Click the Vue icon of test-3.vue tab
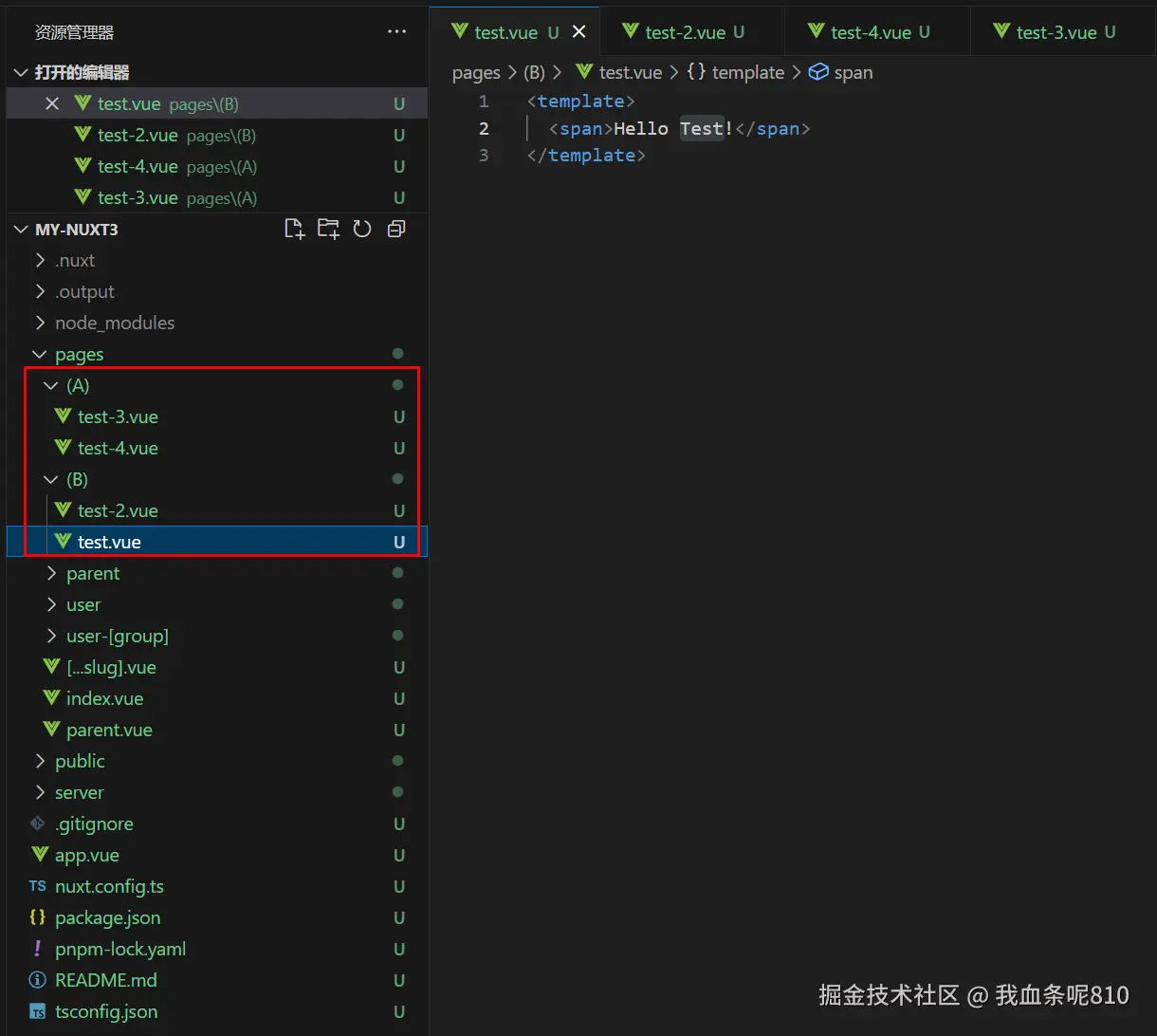The image size is (1157, 1036). 1001,31
